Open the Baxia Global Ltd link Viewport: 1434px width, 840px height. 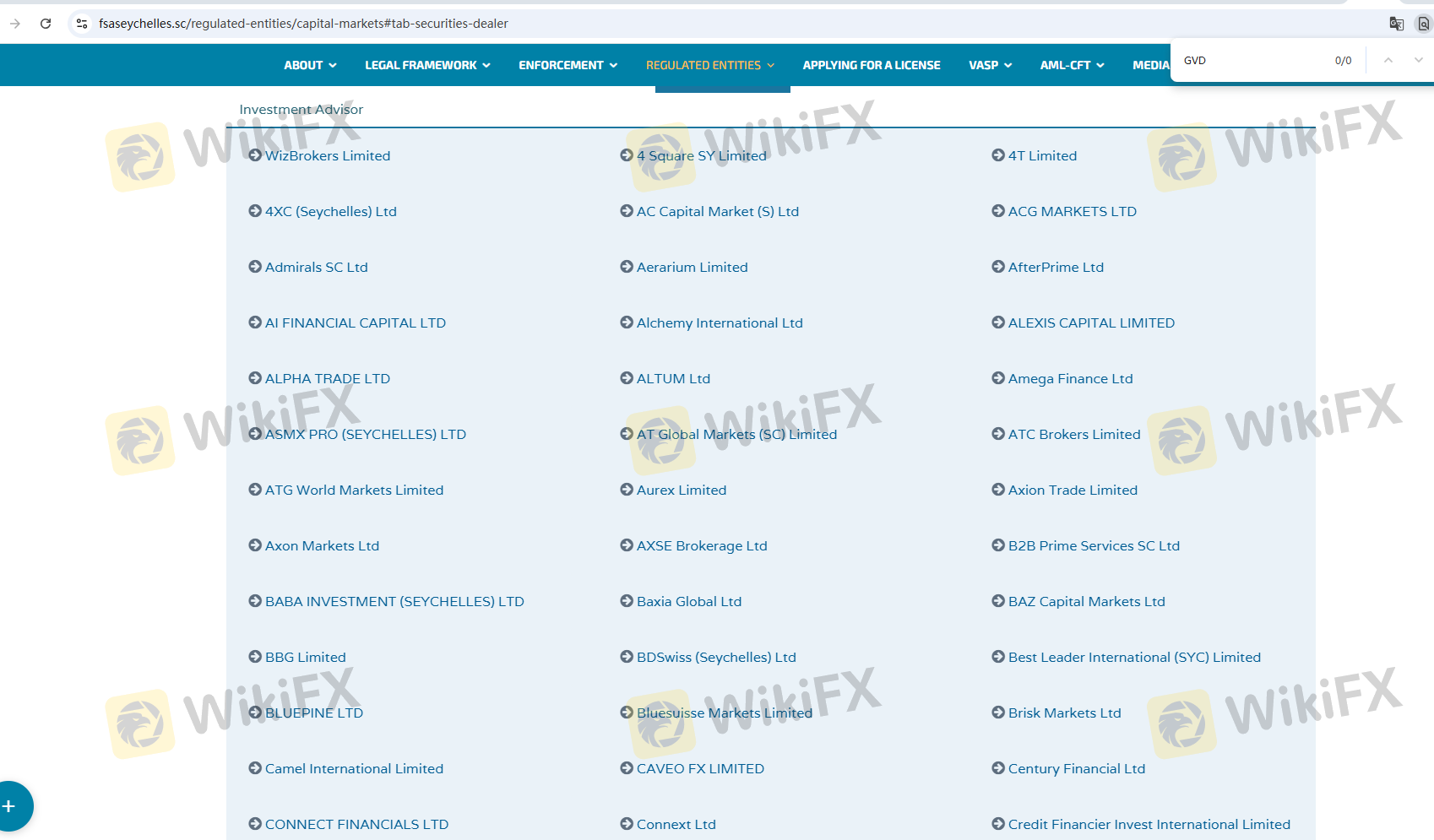coord(689,601)
